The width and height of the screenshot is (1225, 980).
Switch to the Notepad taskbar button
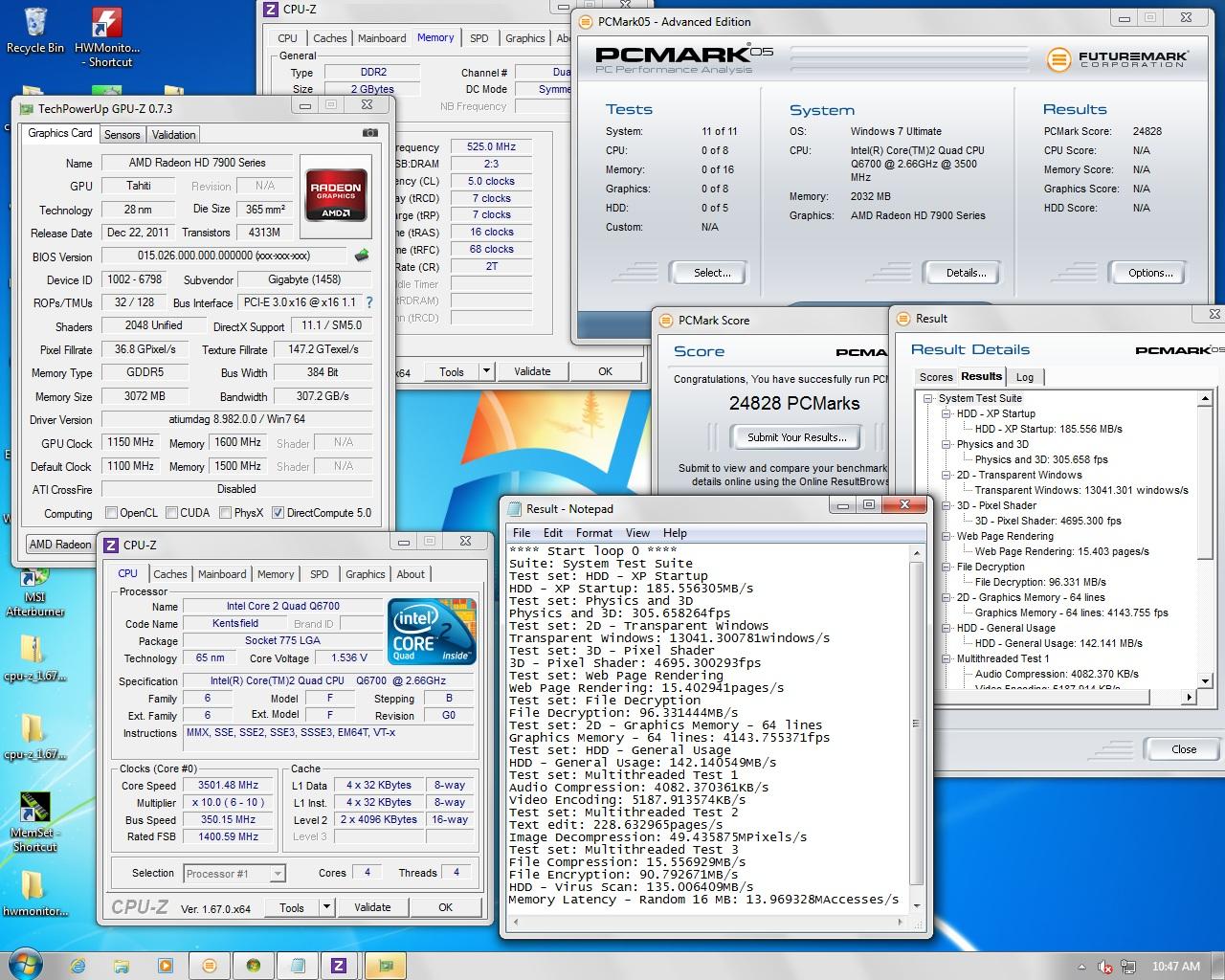[298, 965]
